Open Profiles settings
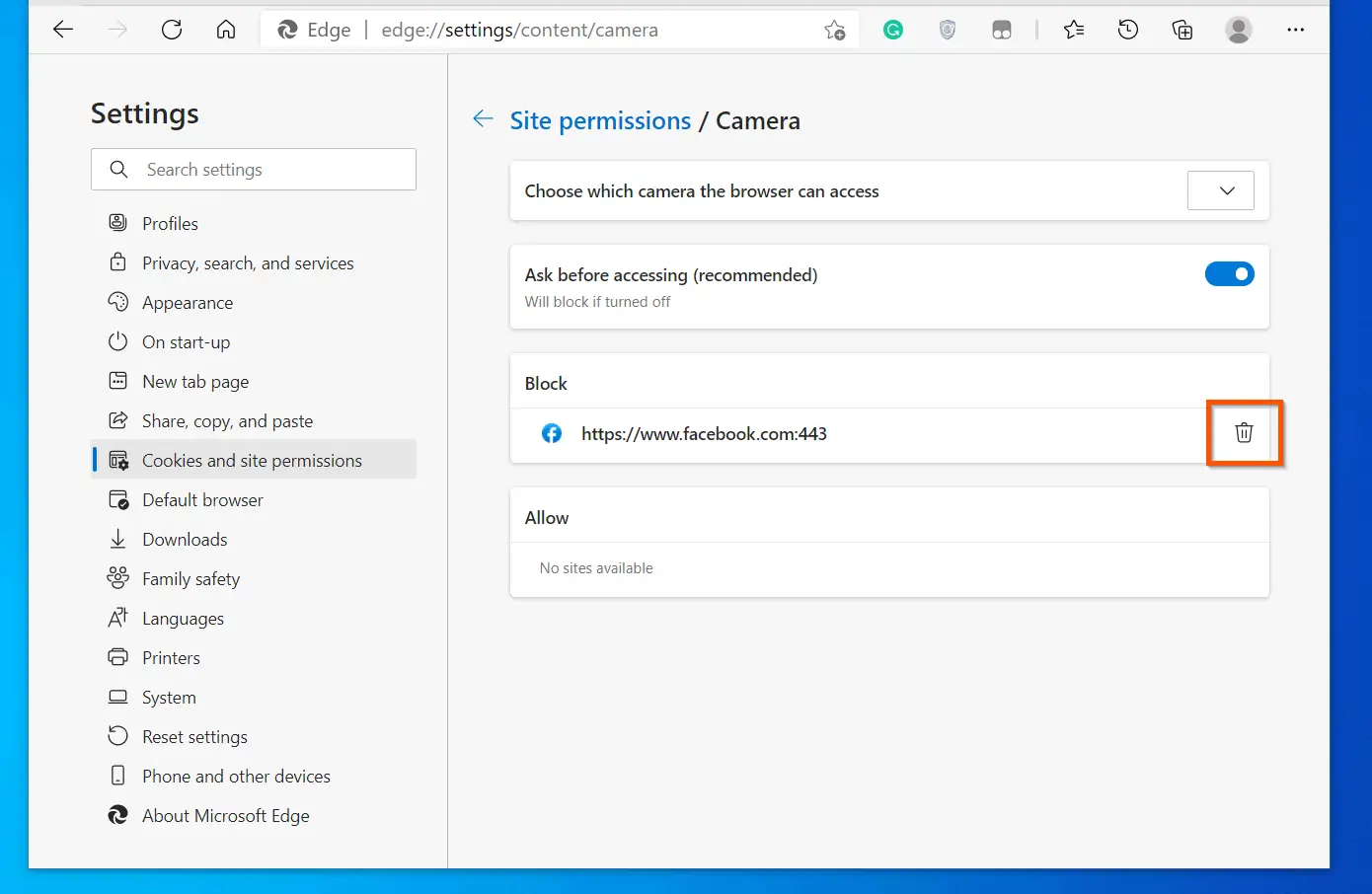The width and height of the screenshot is (1372, 894). click(x=254, y=223)
